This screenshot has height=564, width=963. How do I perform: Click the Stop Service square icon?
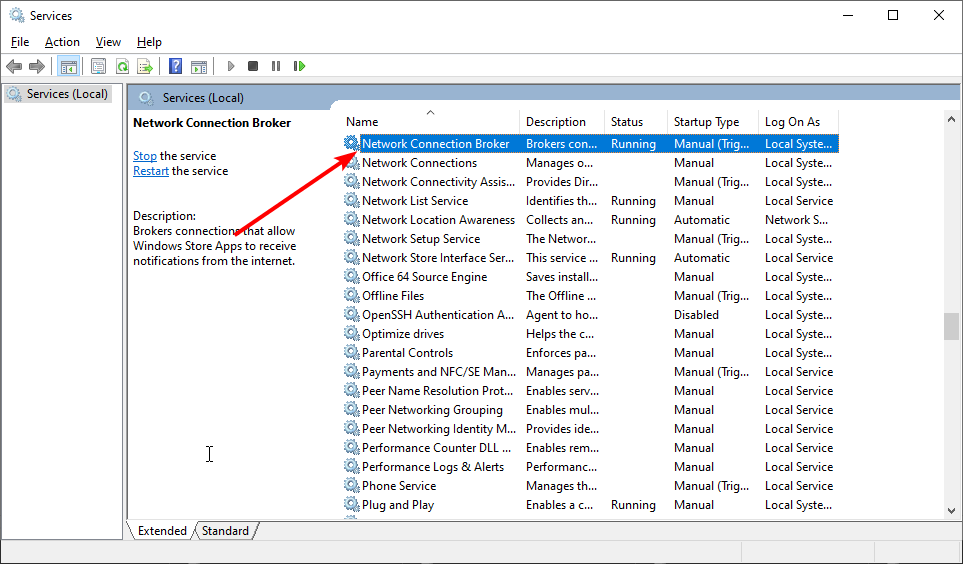click(252, 66)
